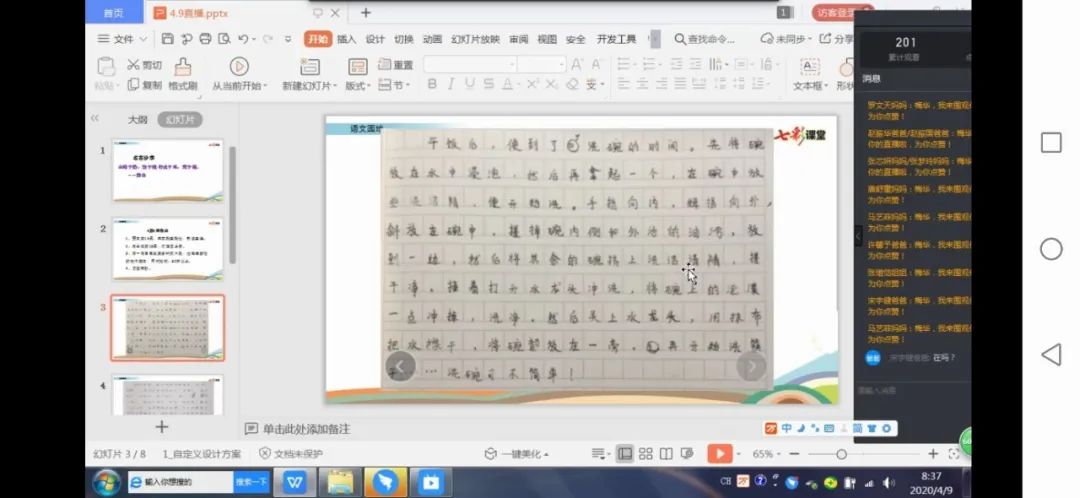
Task: Click the Reset (重置) slide button
Action: pyautogui.click(x=396, y=65)
